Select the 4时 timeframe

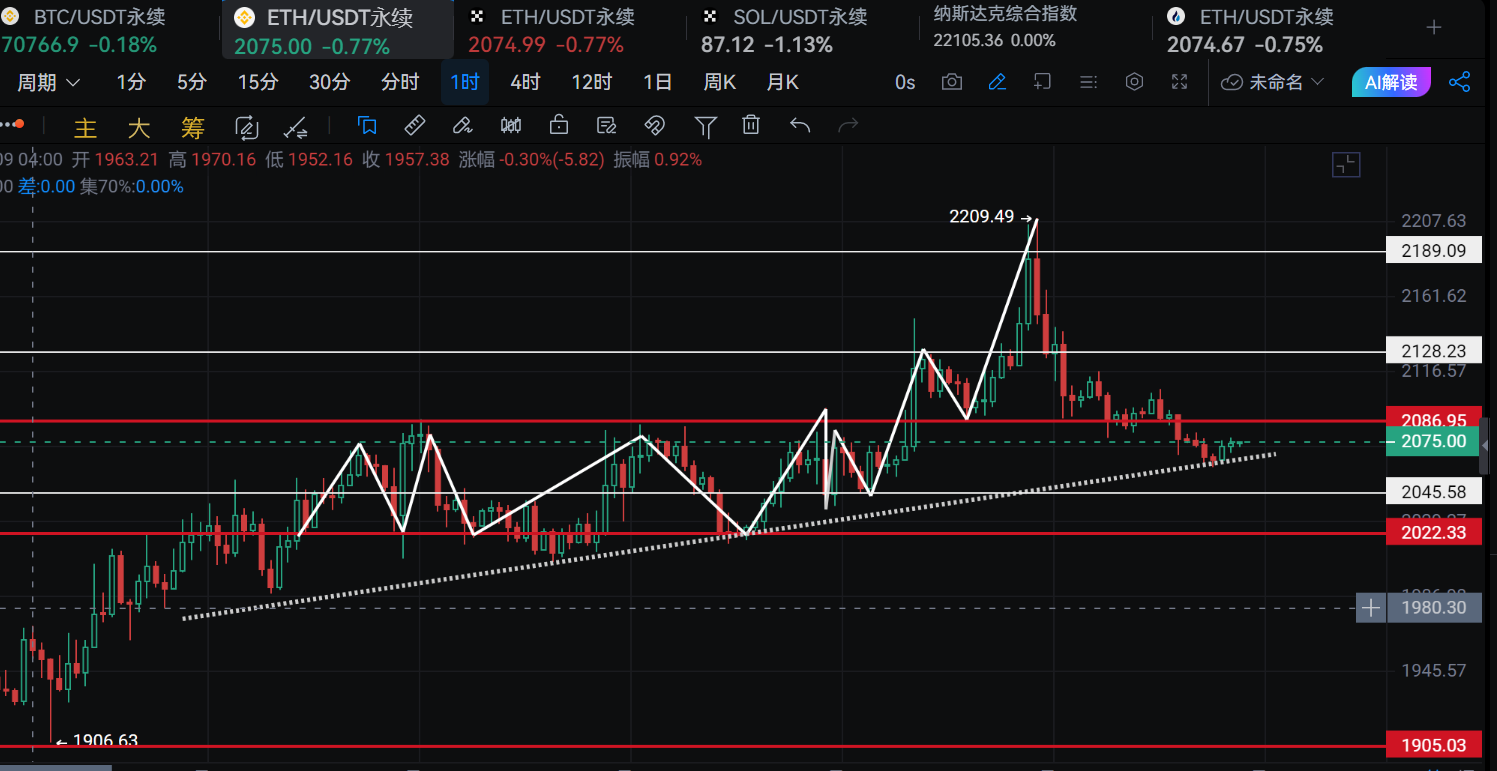coord(525,82)
